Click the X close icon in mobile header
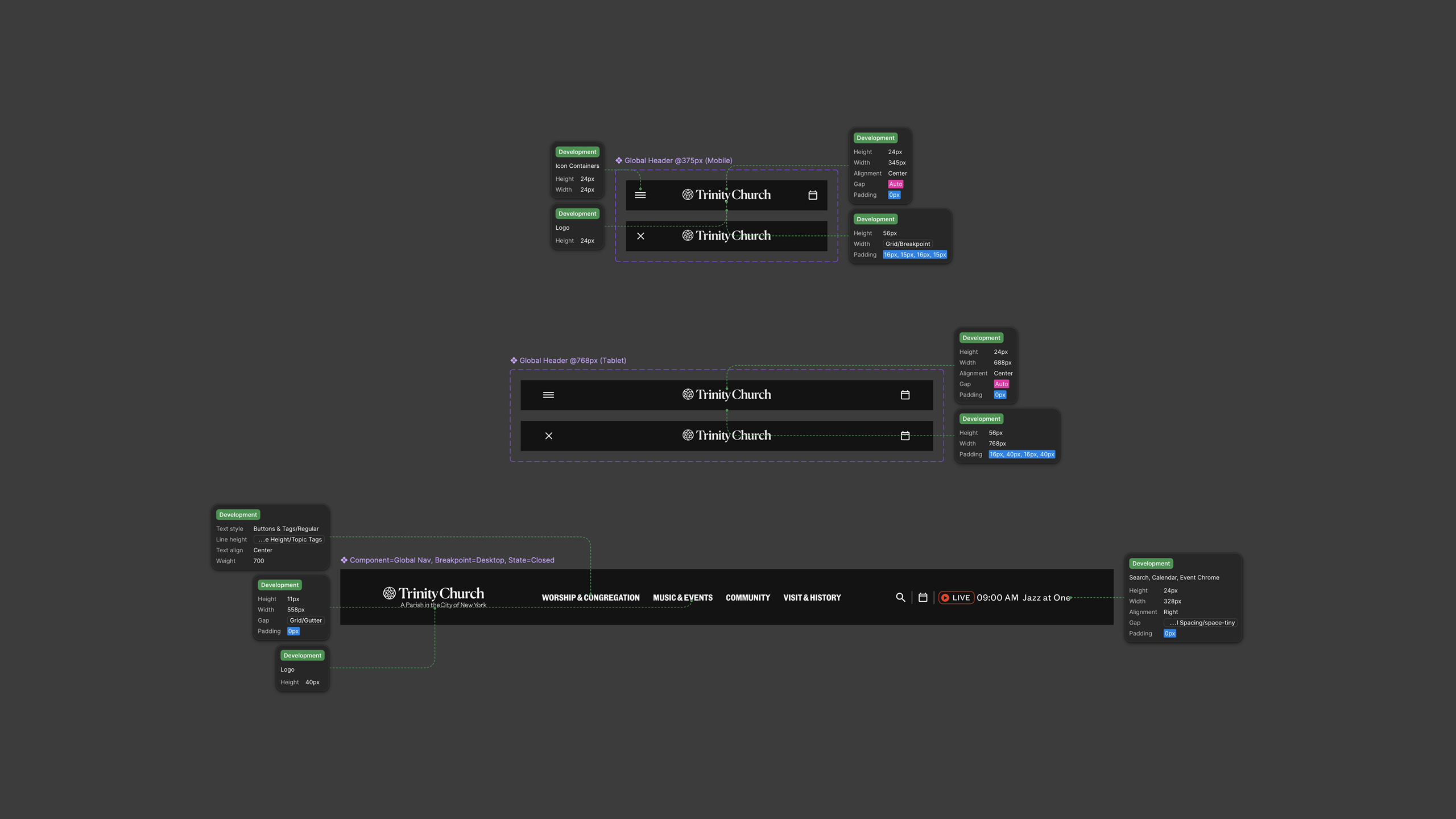The width and height of the screenshot is (1456, 819). point(640,236)
